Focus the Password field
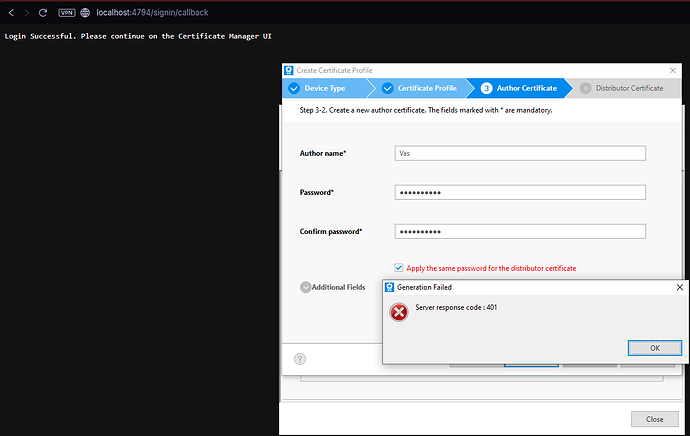Image resolution: width=690 pixels, height=436 pixels. pyautogui.click(x=520, y=192)
